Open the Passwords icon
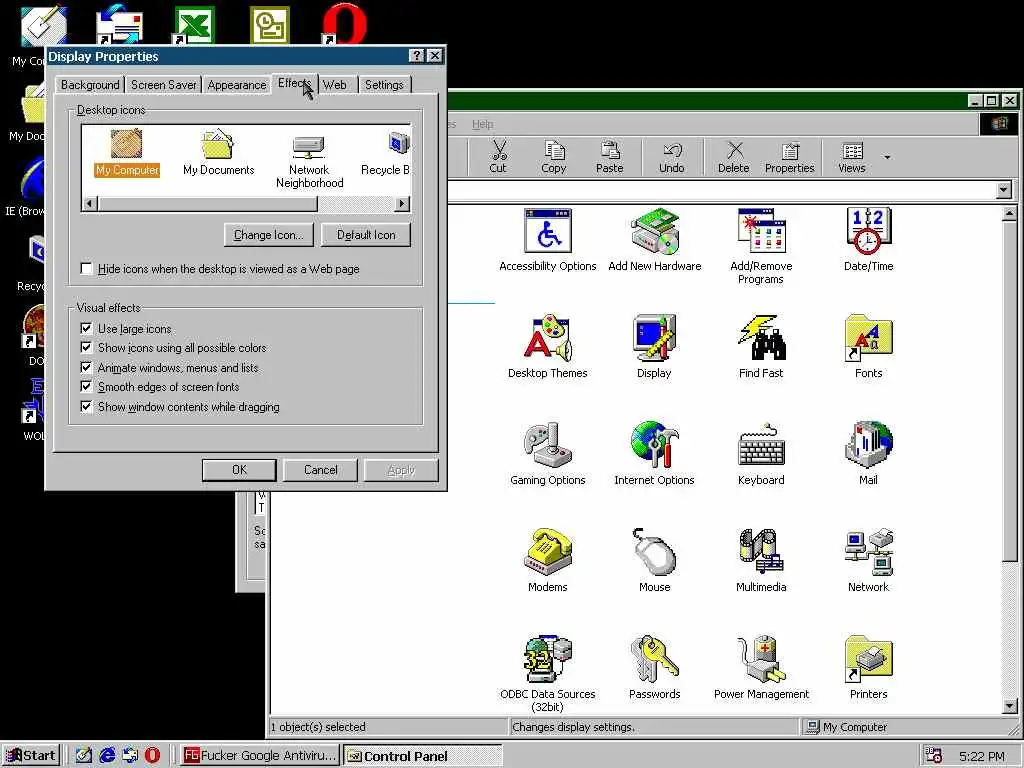The height and width of the screenshot is (768, 1024). coord(654,668)
